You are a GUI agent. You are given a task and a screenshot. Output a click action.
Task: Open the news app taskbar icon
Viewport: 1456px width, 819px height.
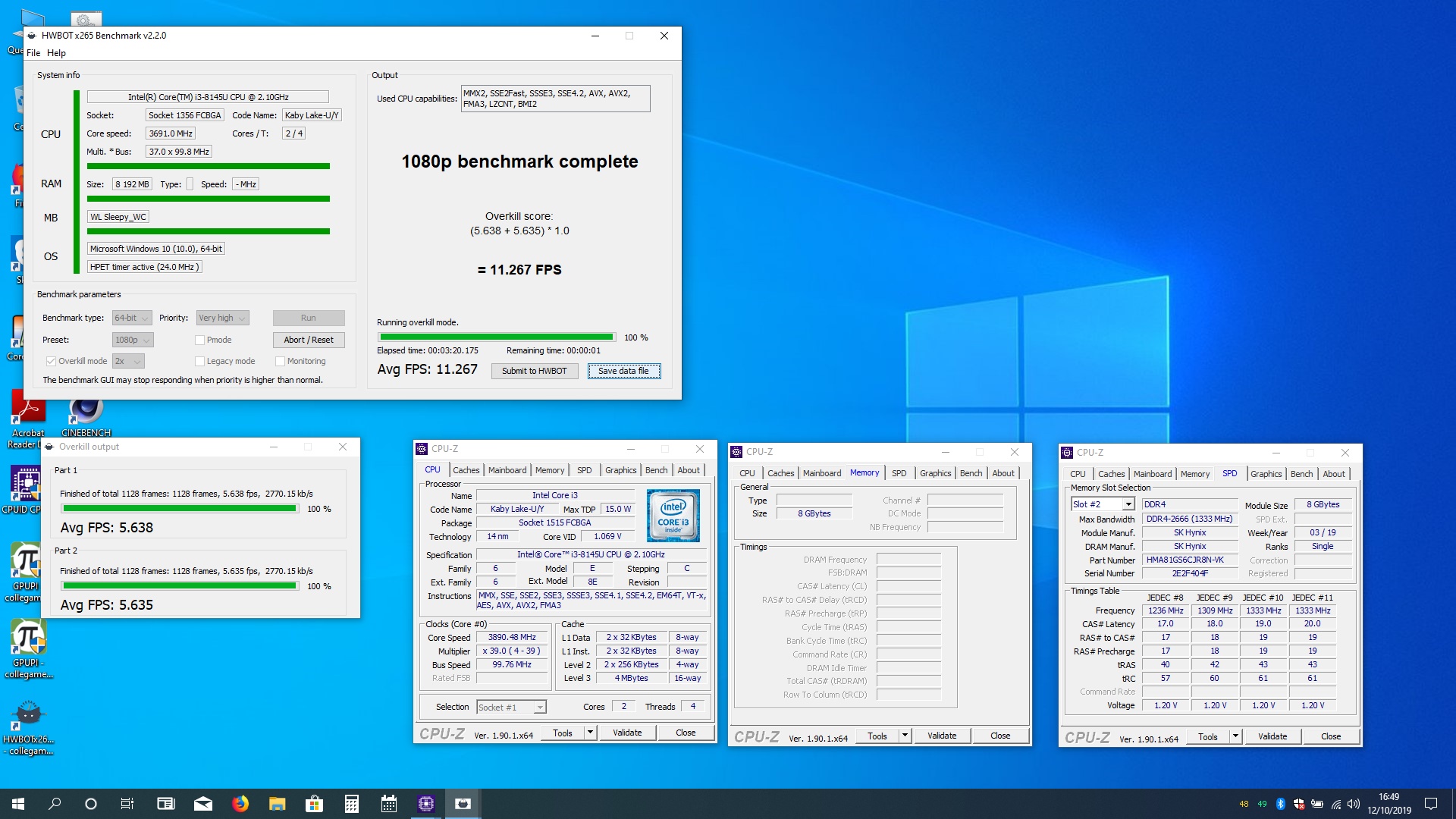pos(165,804)
